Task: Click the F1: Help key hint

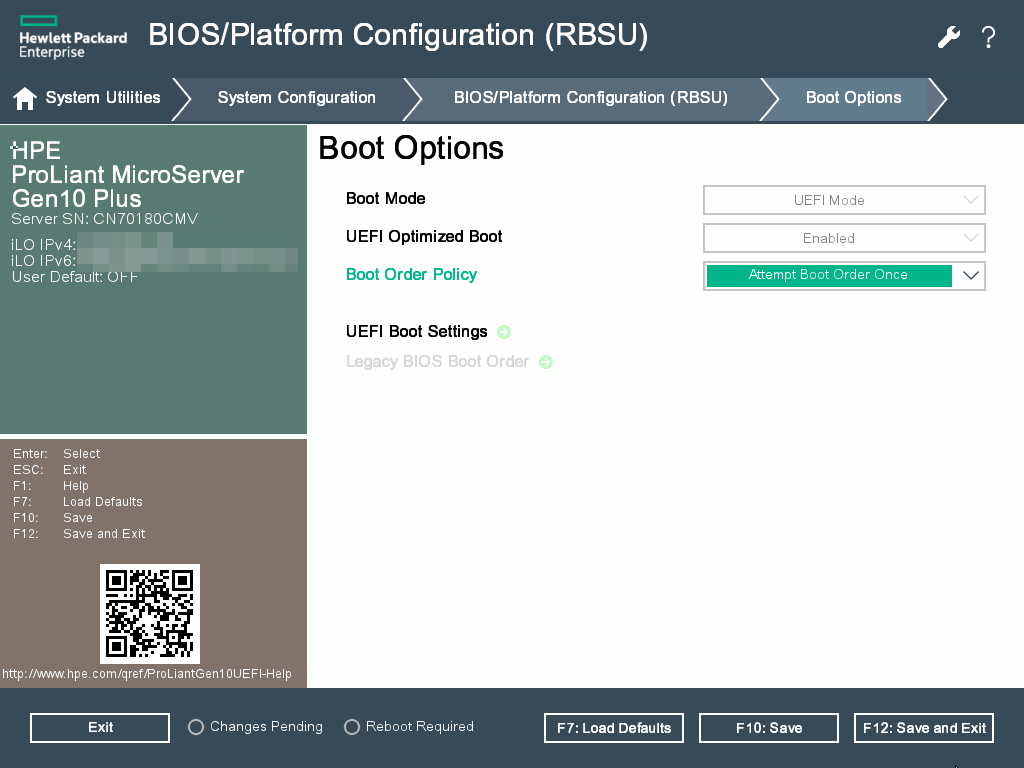Action: [51, 486]
